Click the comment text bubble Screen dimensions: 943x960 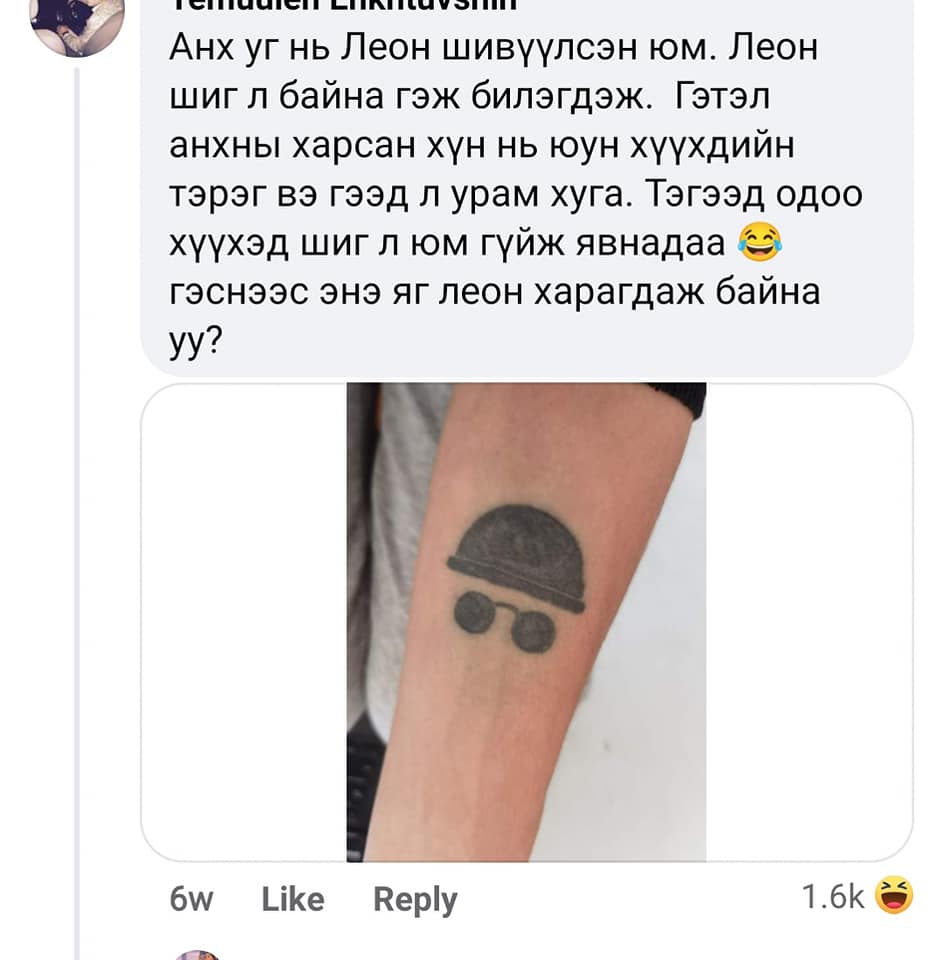pyautogui.click(x=527, y=188)
